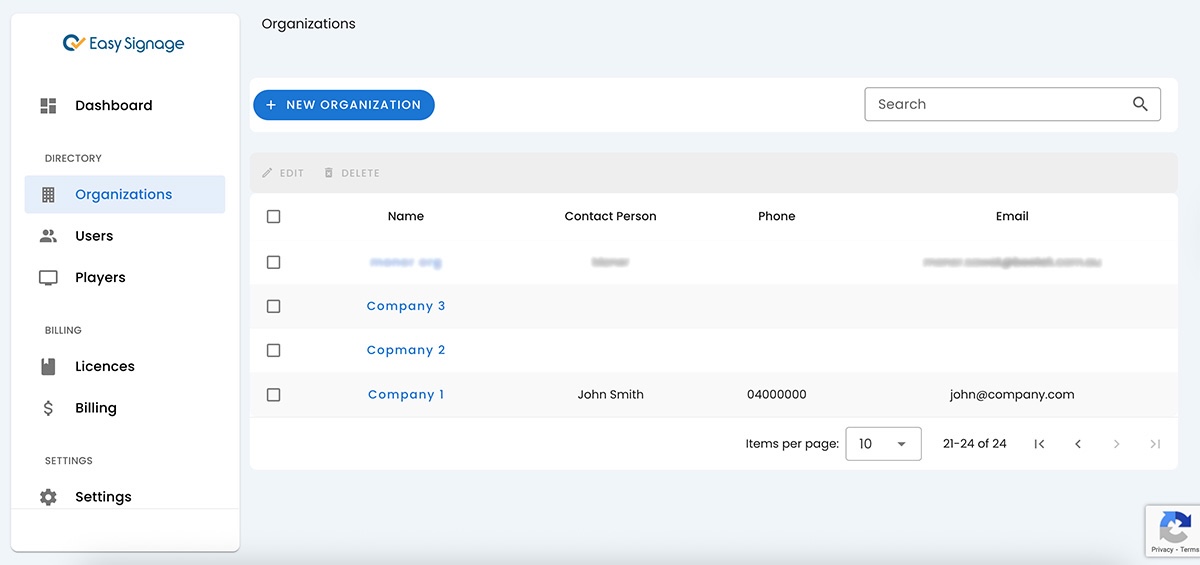Screen dimensions: 1200x565
Task: Click the Billing dollar sign icon
Action: [48, 408]
